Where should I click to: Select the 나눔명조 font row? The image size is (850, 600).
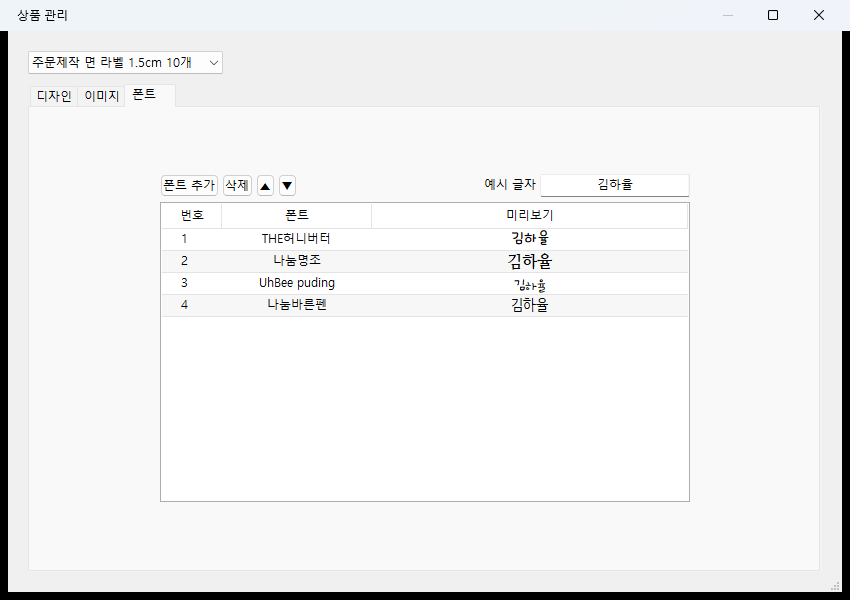(425, 261)
